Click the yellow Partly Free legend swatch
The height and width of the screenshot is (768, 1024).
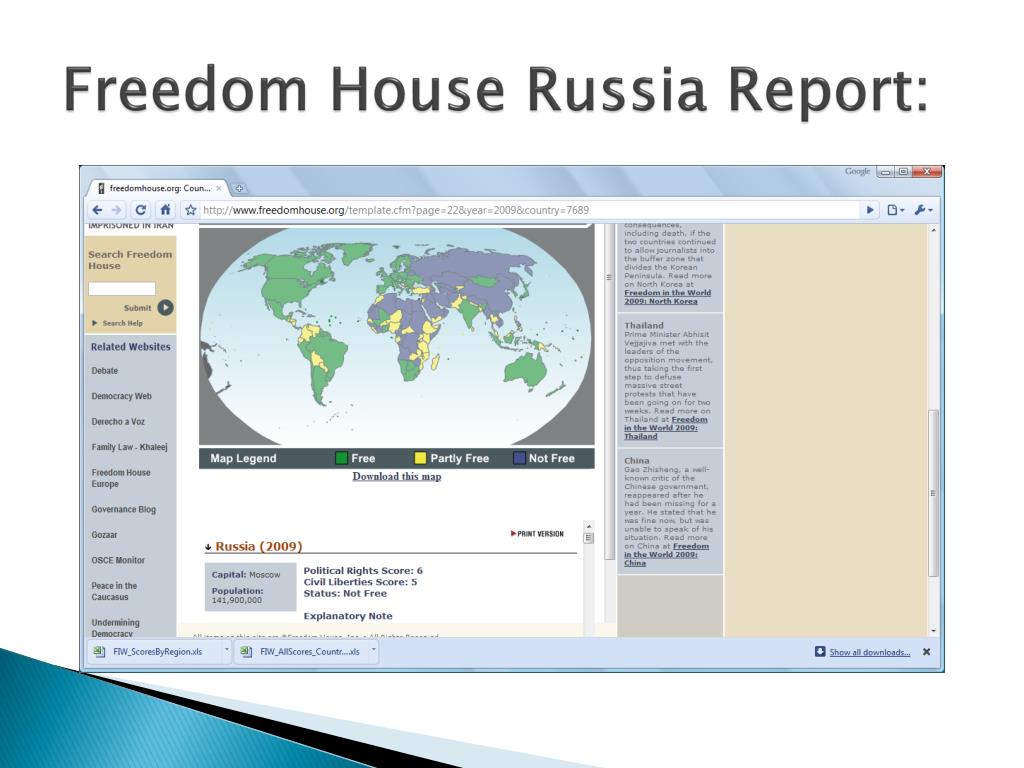point(420,458)
